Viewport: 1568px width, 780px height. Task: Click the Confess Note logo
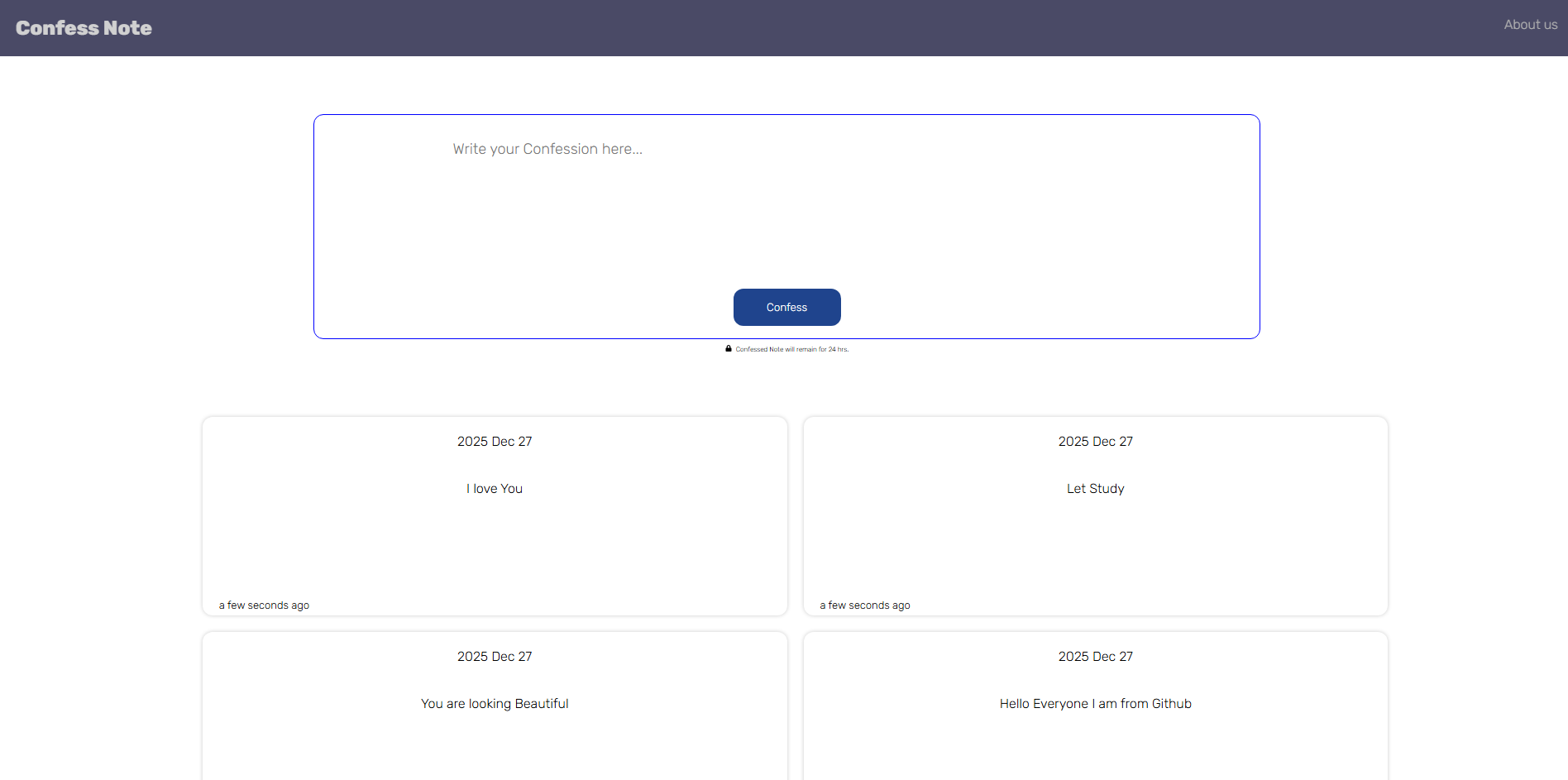(84, 28)
